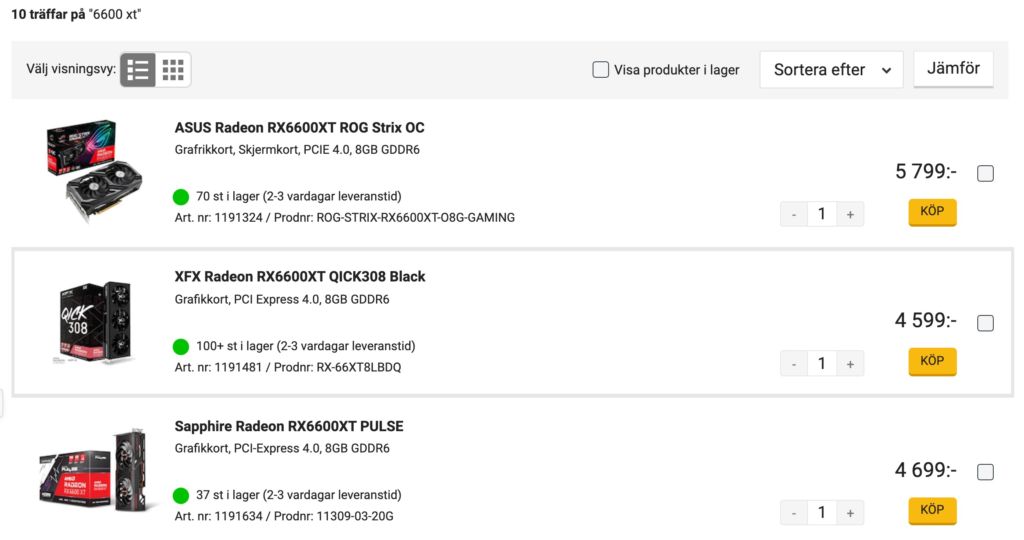Switch to list view layout
This screenshot has width=1024, height=540.
point(138,70)
